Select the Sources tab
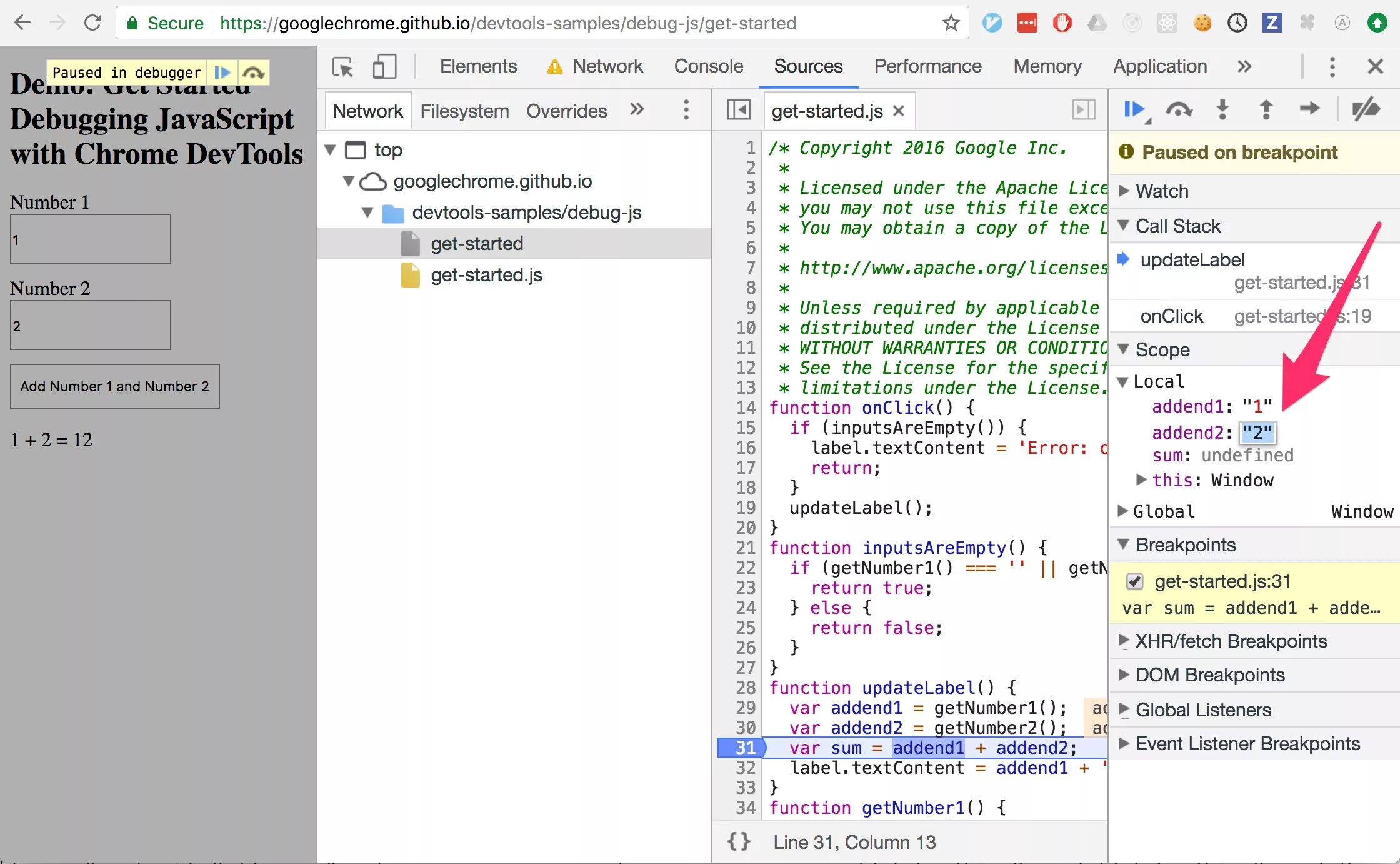 (807, 65)
